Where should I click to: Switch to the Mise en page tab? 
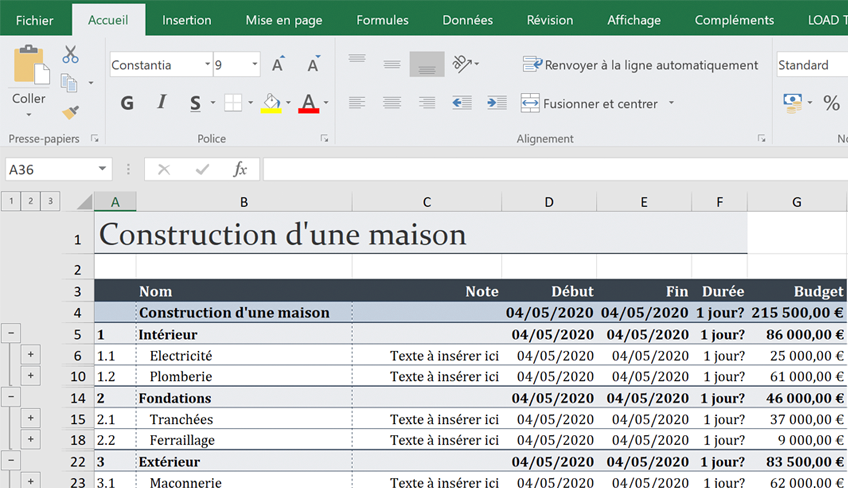pos(283,20)
